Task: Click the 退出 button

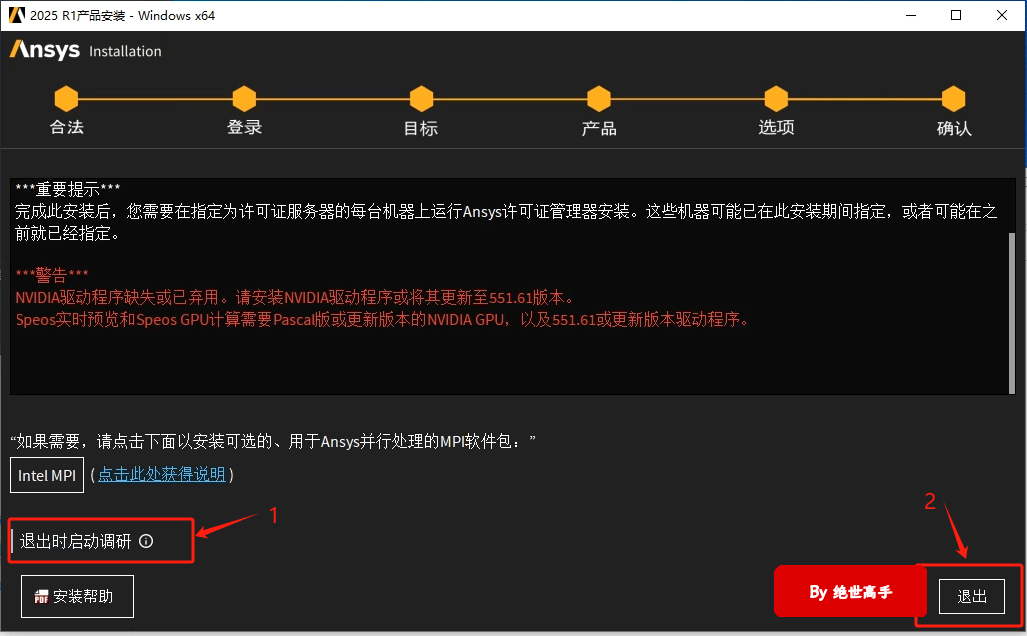Action: pos(971,596)
